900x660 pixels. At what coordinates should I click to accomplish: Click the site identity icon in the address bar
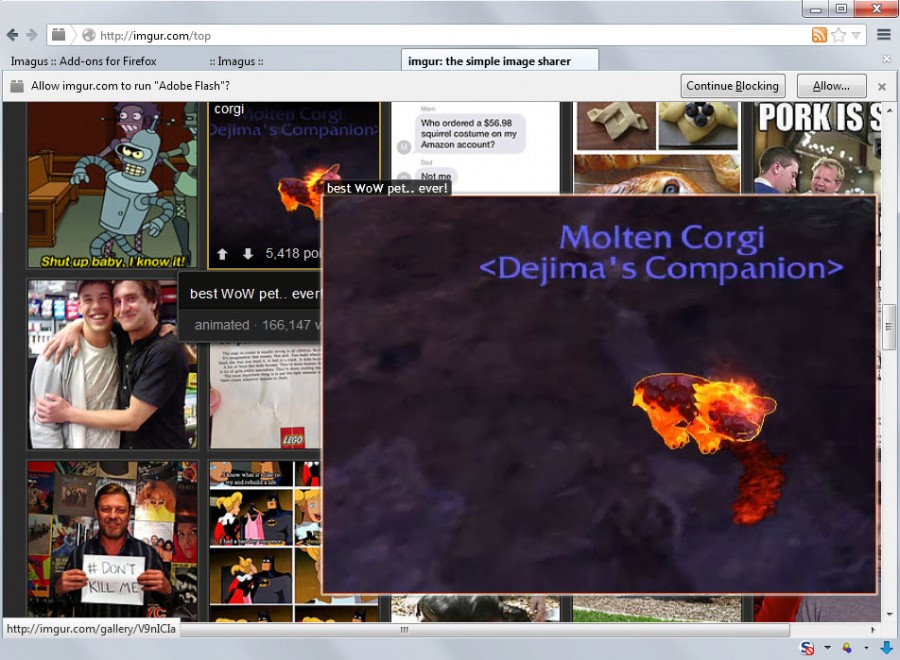coord(90,34)
